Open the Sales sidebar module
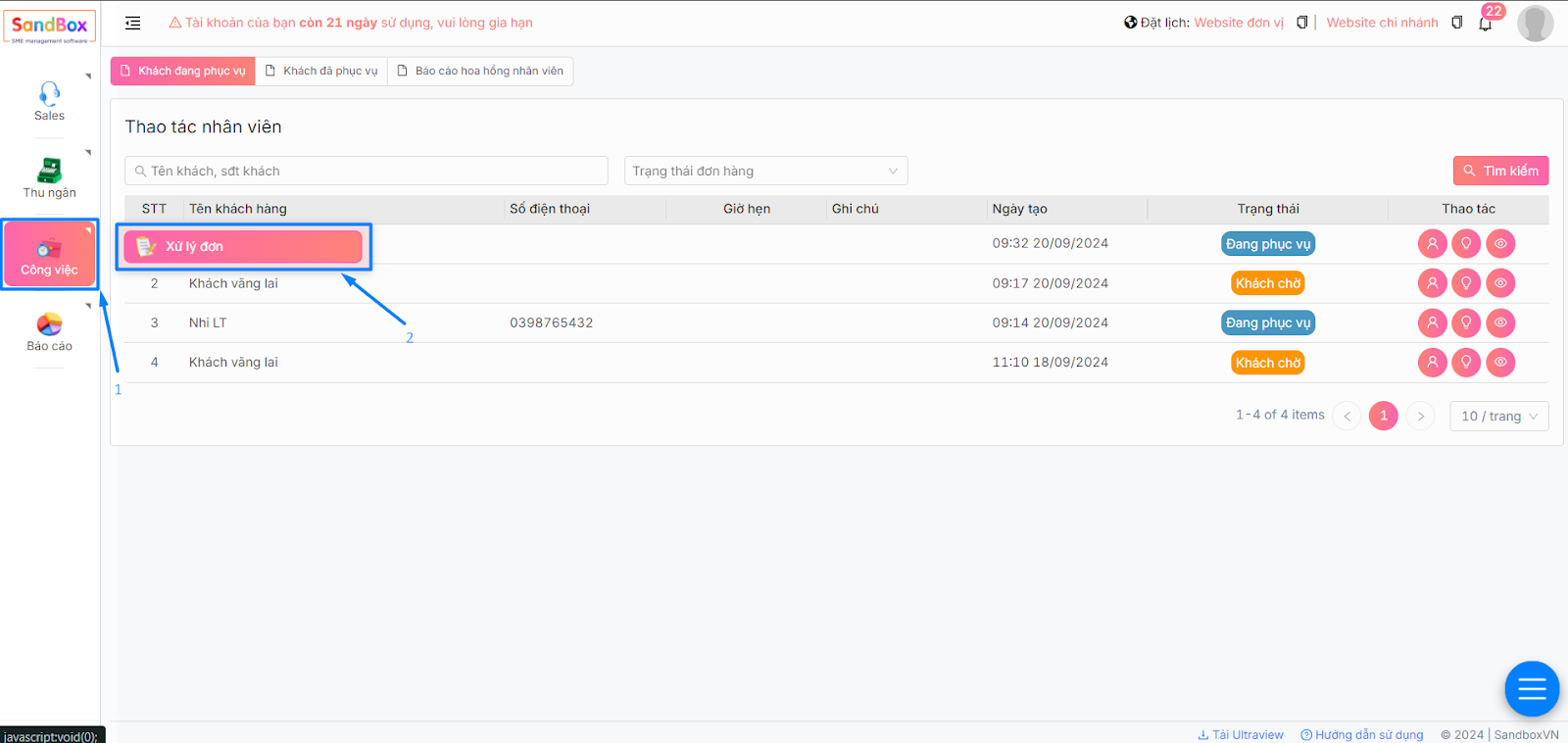 pyautogui.click(x=49, y=101)
